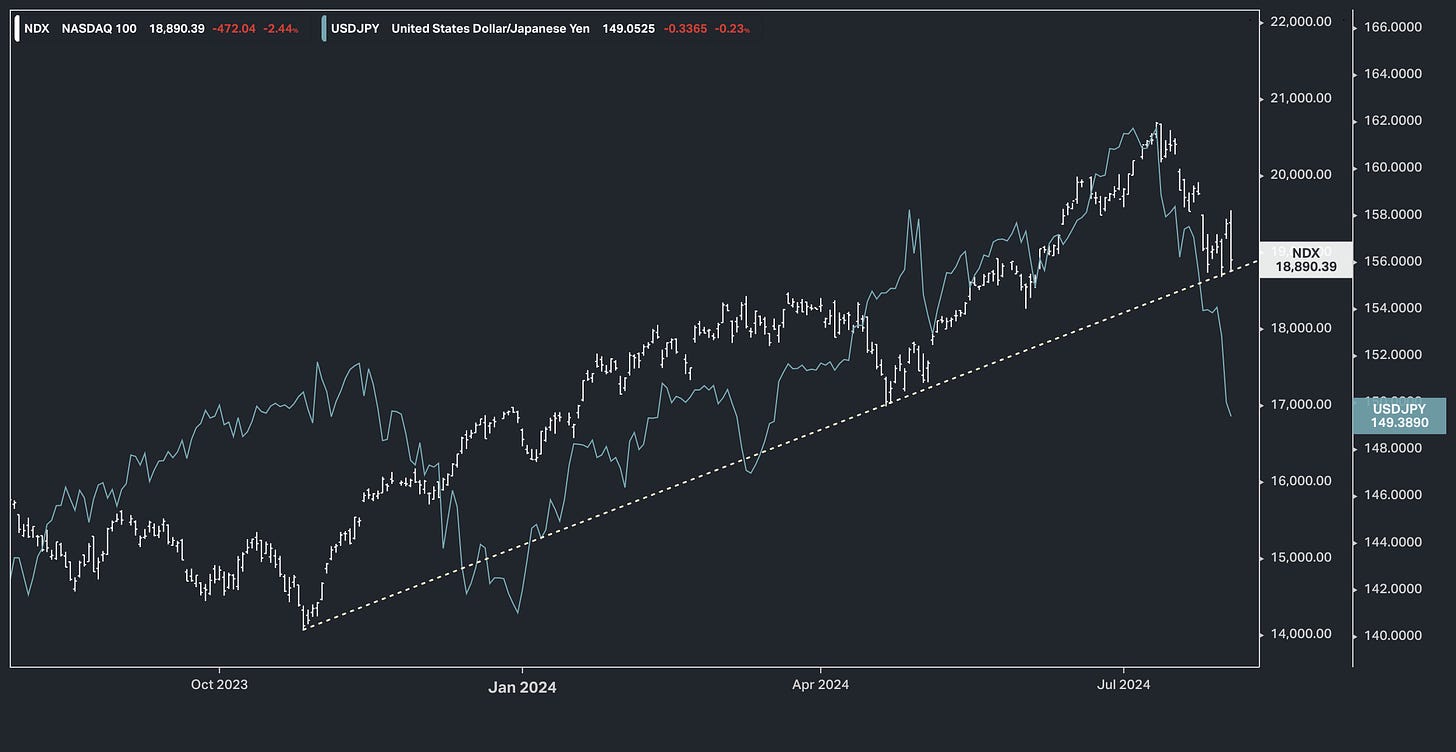Viewport: 1456px width, 752px height.
Task: Click the 142.0000 USDJPY axis label
Action: pyautogui.click(x=1393, y=589)
